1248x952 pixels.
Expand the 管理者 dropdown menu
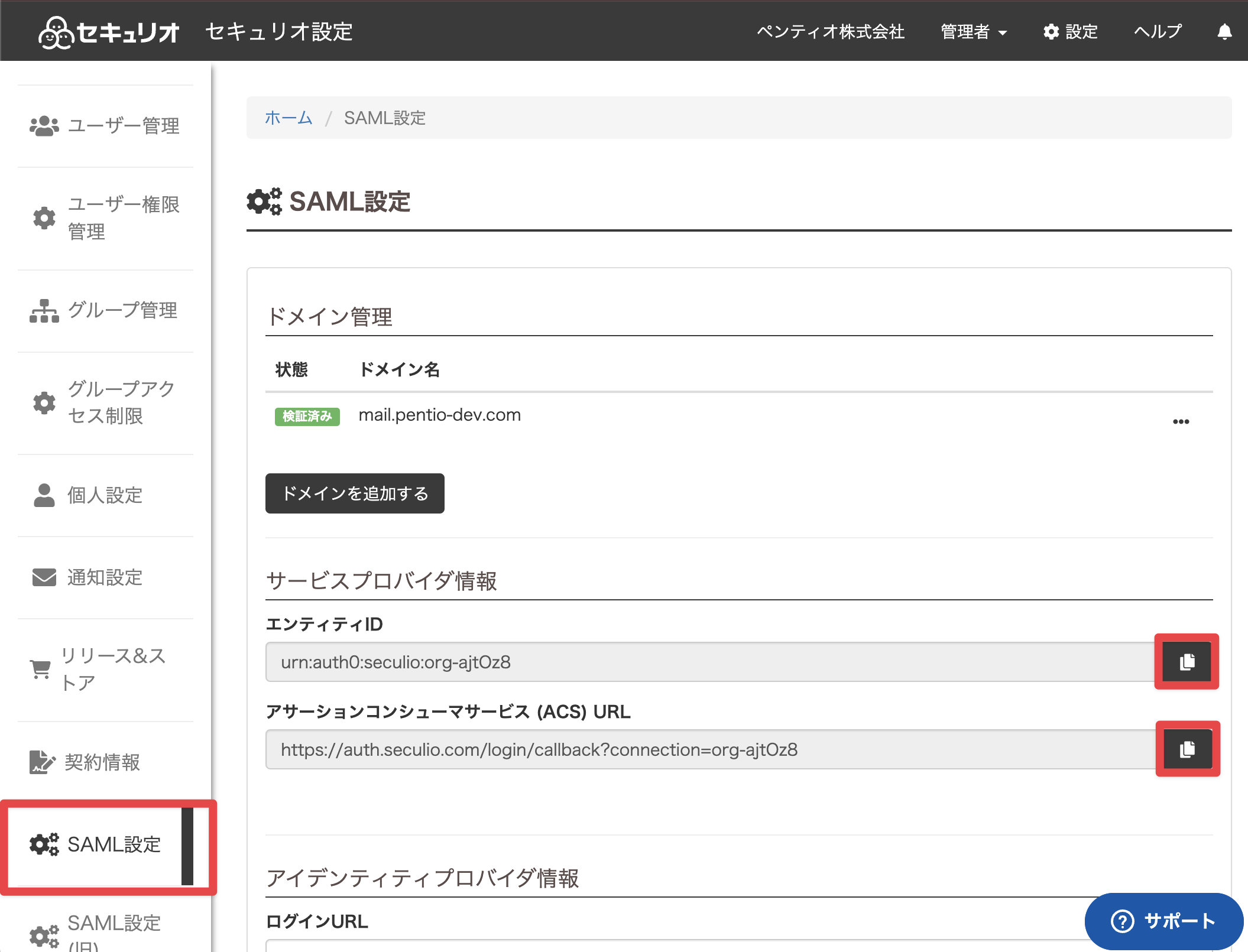tap(973, 32)
